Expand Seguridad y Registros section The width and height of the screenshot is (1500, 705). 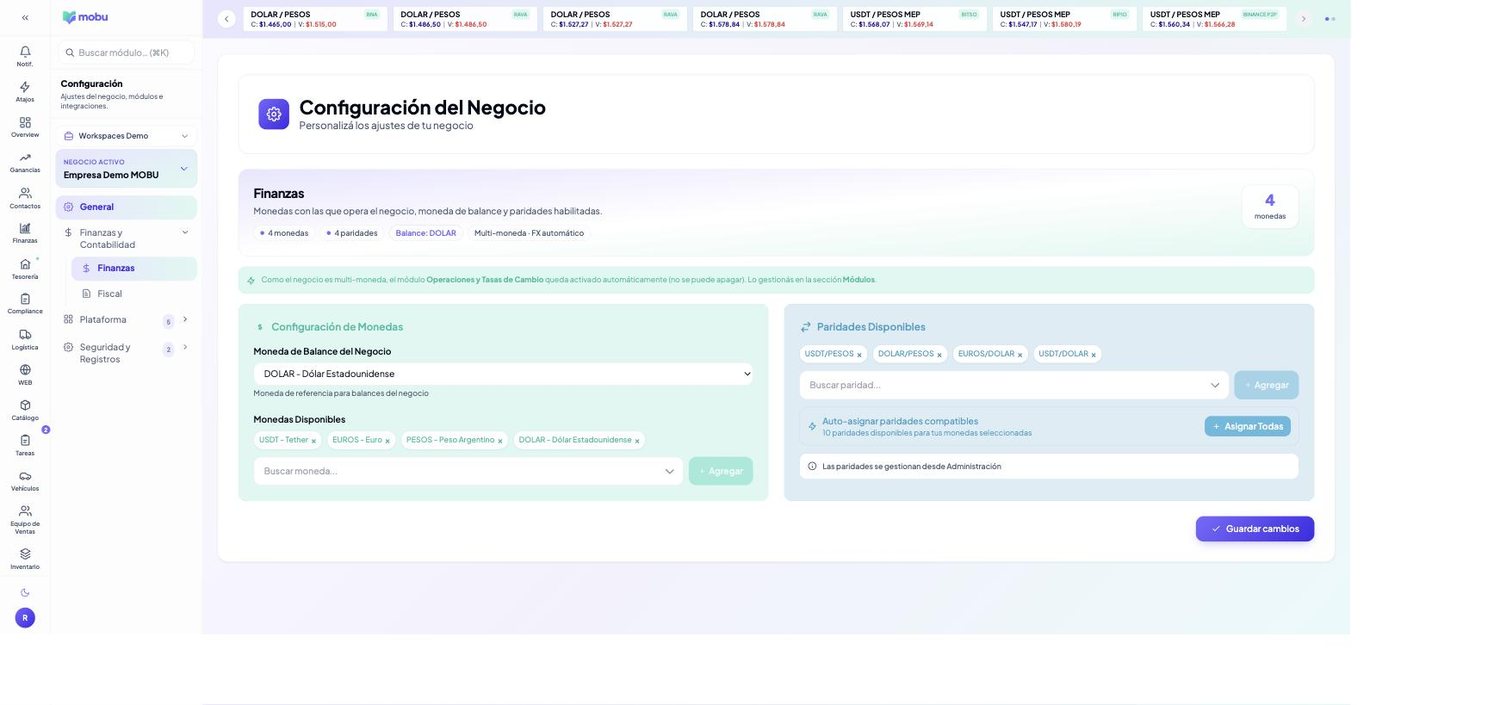click(185, 347)
